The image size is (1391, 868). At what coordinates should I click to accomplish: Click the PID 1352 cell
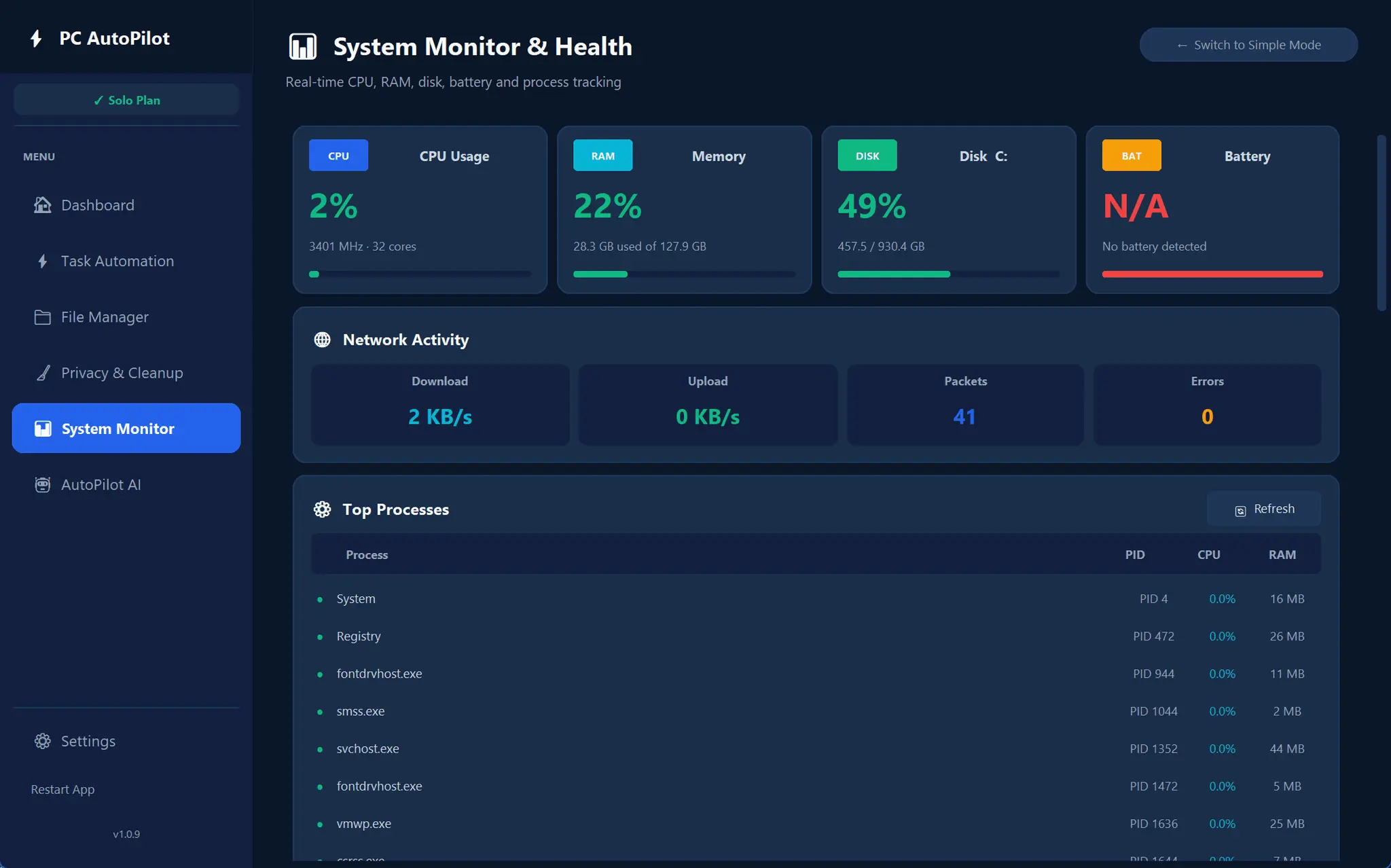pyautogui.click(x=1153, y=748)
